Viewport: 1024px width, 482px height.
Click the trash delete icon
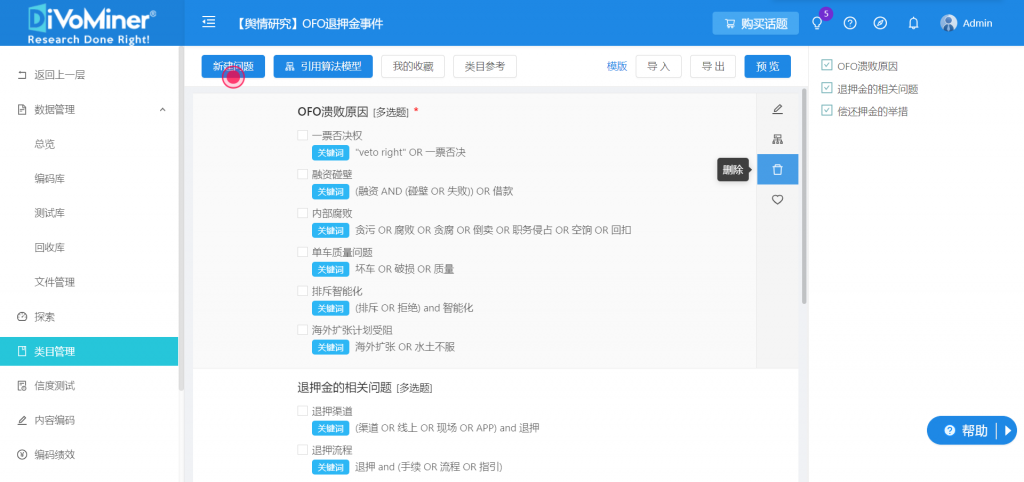pos(777,170)
